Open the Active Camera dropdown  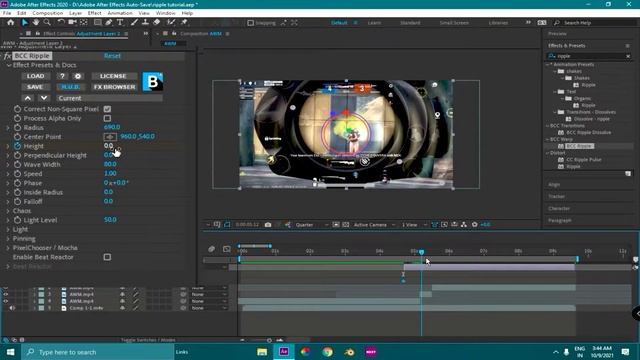[x=374, y=224]
